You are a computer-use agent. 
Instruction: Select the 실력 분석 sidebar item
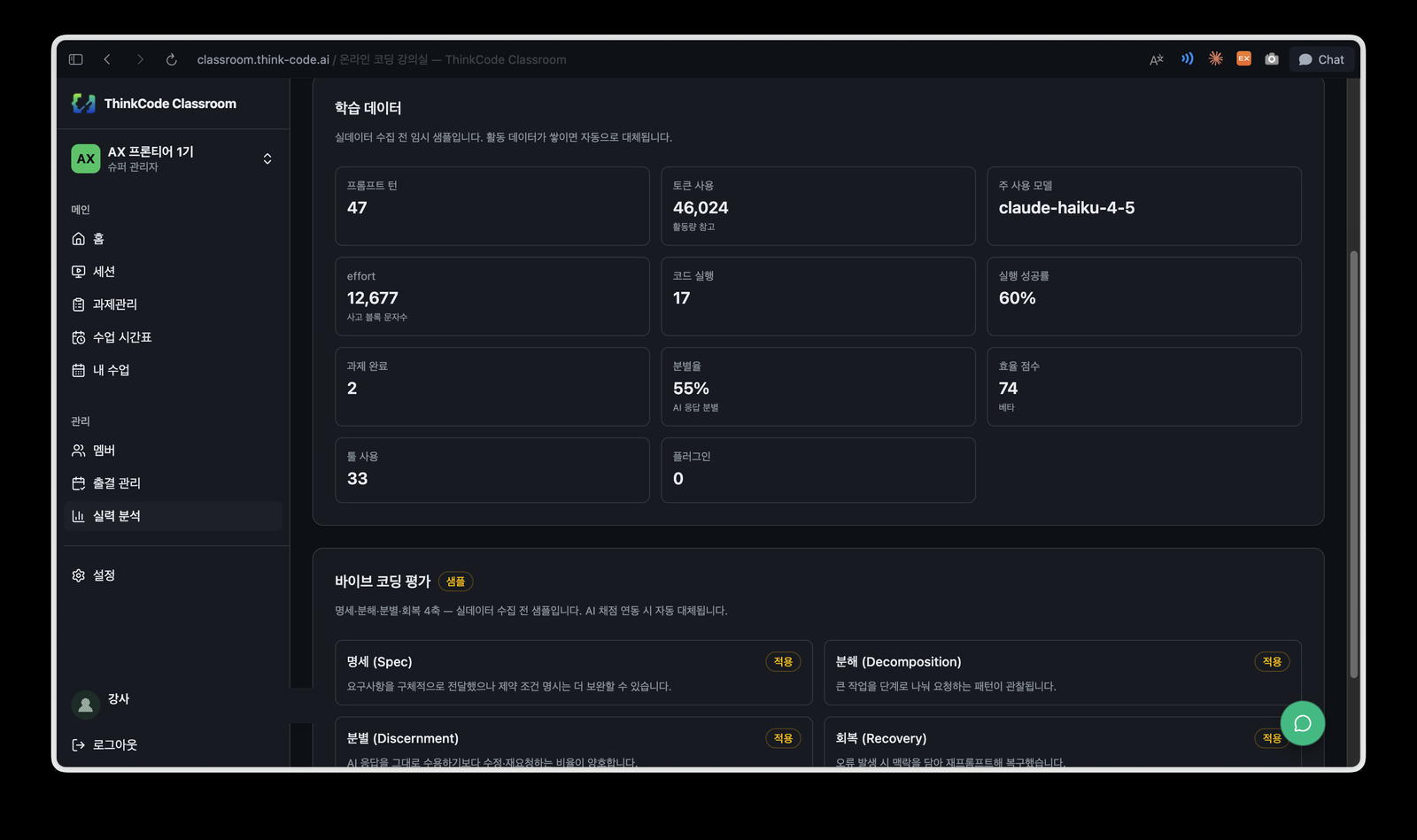(x=173, y=516)
